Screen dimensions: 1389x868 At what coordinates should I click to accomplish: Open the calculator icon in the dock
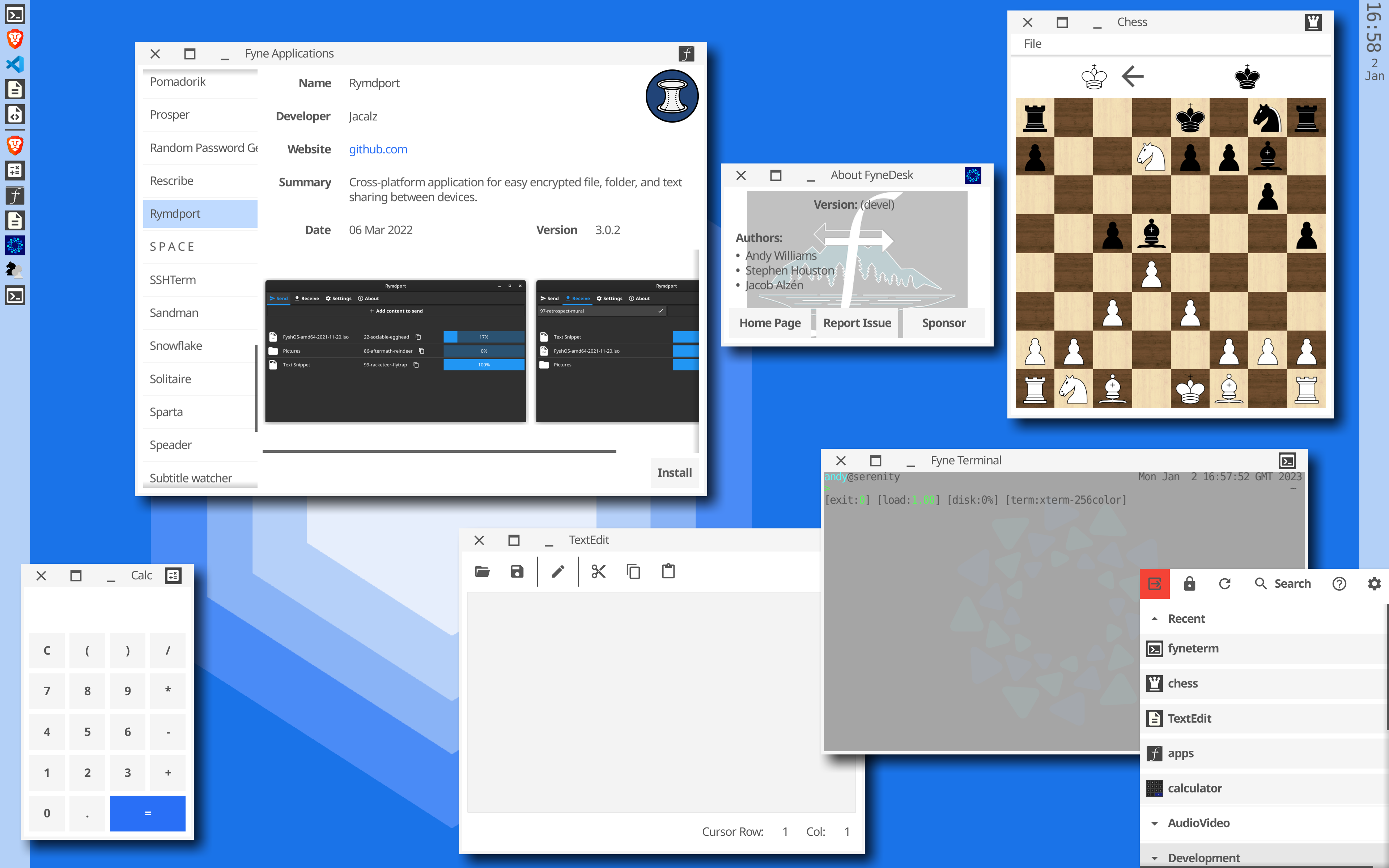[x=15, y=170]
